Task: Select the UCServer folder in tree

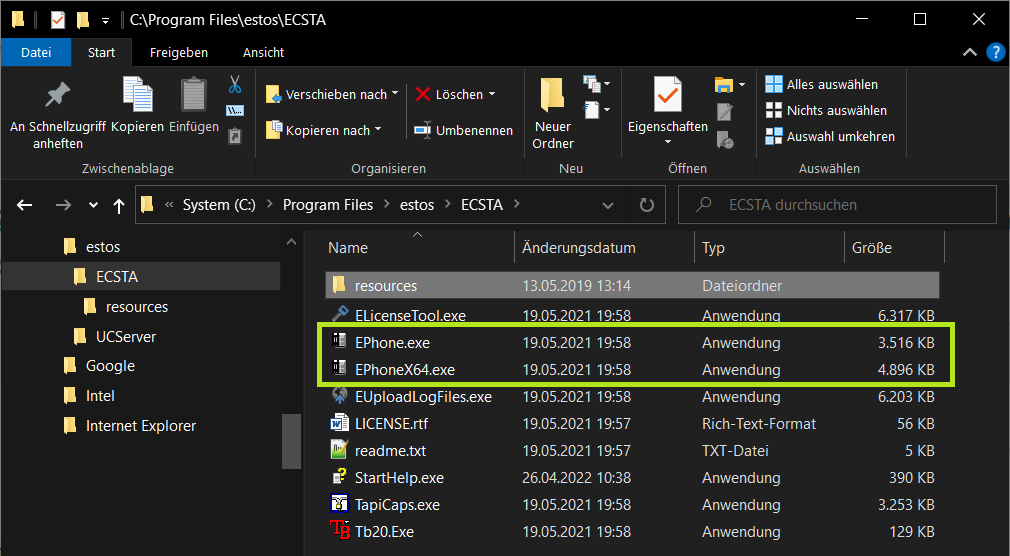Action: click(125, 336)
